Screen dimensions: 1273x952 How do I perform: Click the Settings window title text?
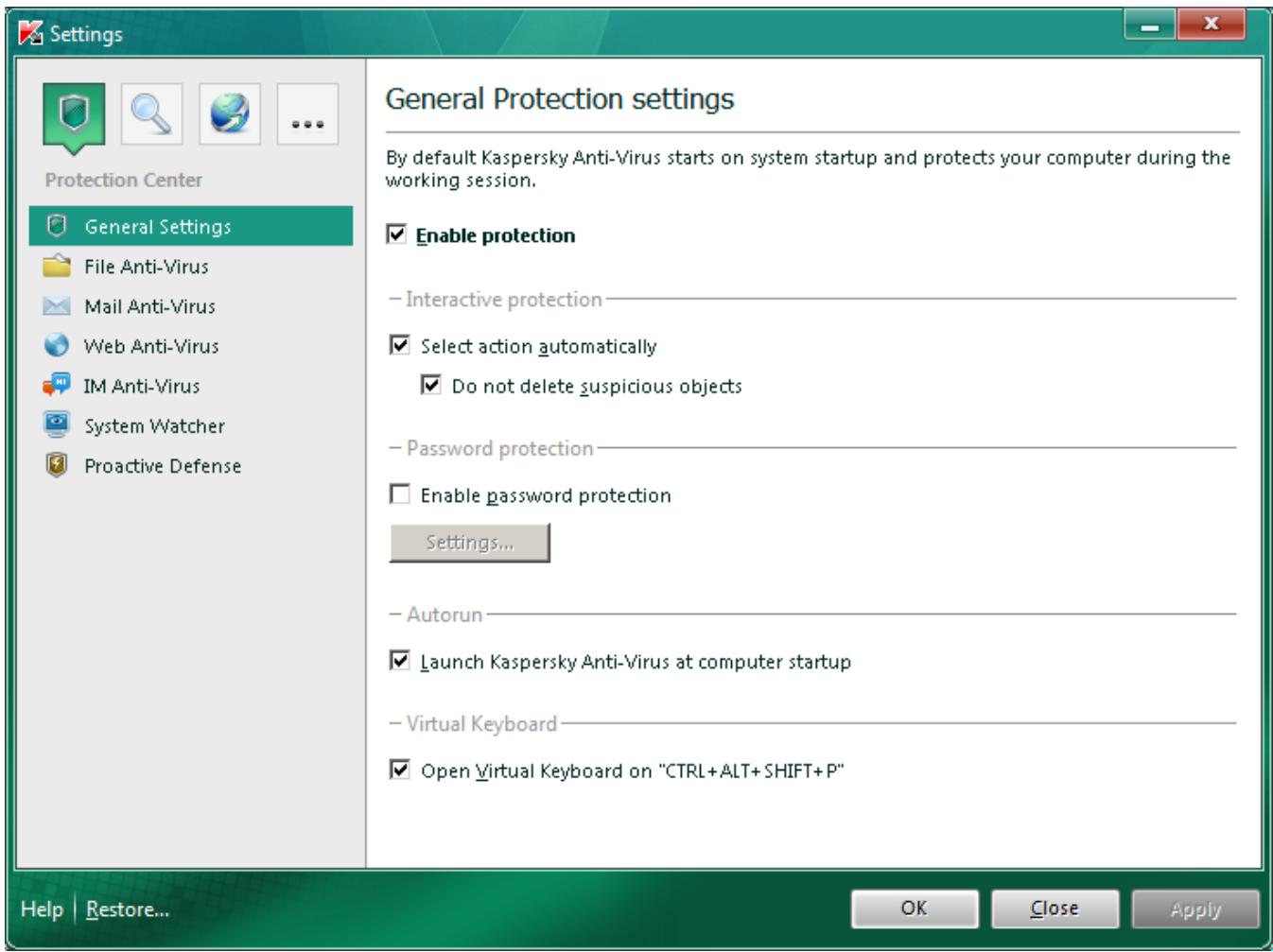pyautogui.click(x=86, y=34)
